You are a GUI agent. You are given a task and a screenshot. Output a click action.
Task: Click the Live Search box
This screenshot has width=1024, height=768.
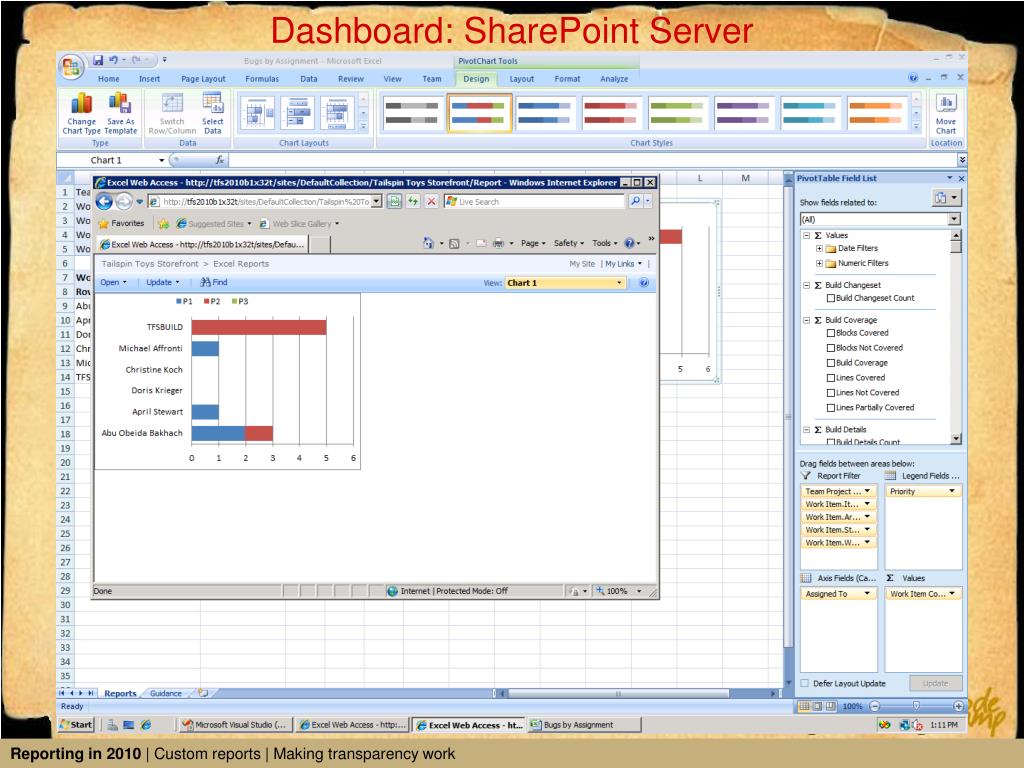[534, 202]
